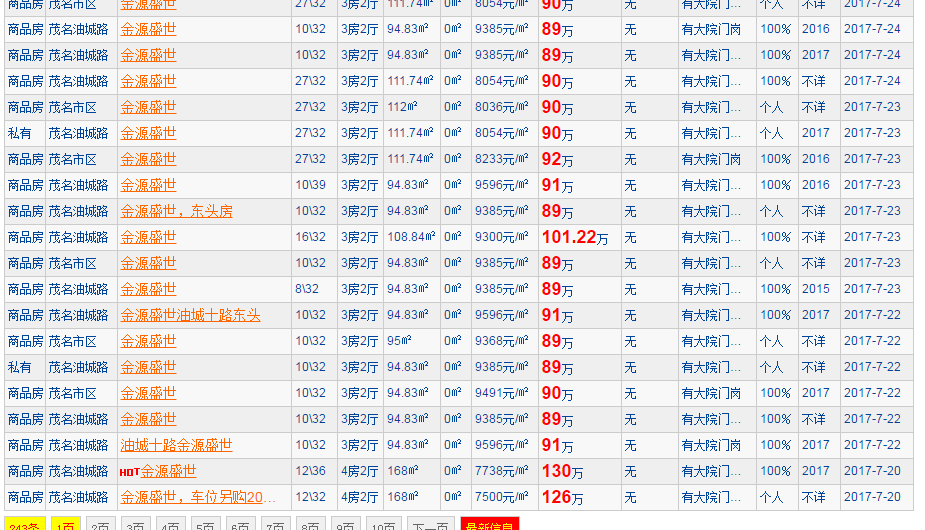Jump to page 8页
925x530 pixels.
click(x=311, y=524)
